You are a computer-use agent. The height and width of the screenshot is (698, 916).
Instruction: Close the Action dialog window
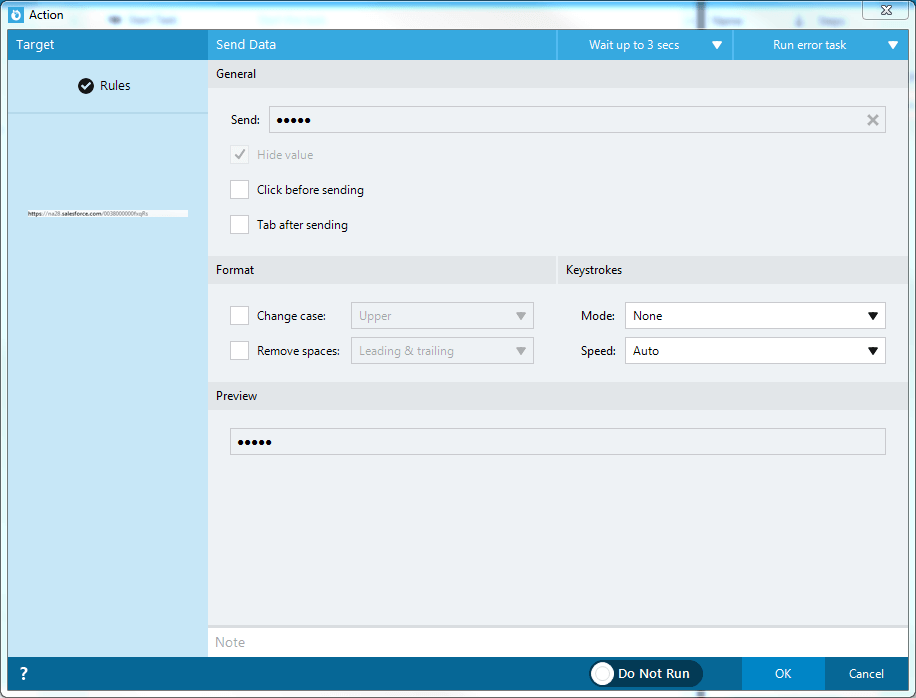click(886, 10)
